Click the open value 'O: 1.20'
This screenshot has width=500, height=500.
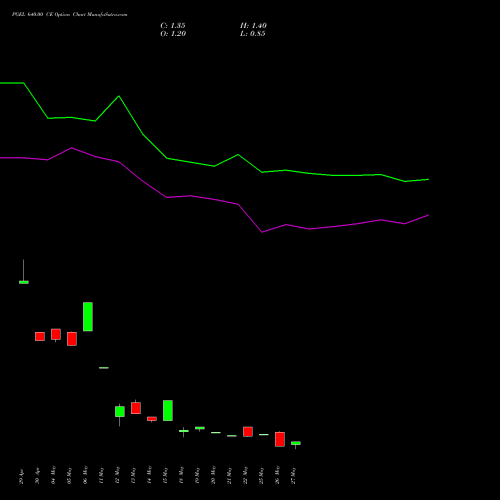click(173, 34)
